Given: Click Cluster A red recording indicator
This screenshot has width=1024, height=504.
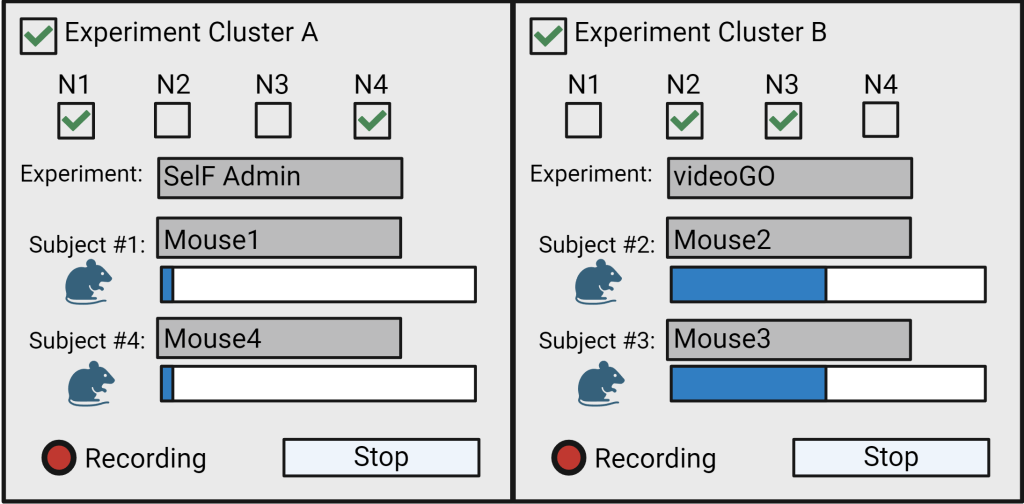Looking at the screenshot, I should [x=60, y=458].
